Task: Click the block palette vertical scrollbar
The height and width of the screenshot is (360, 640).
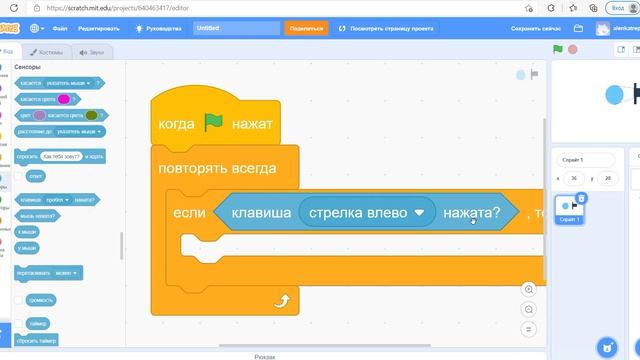Action: [x=122, y=246]
